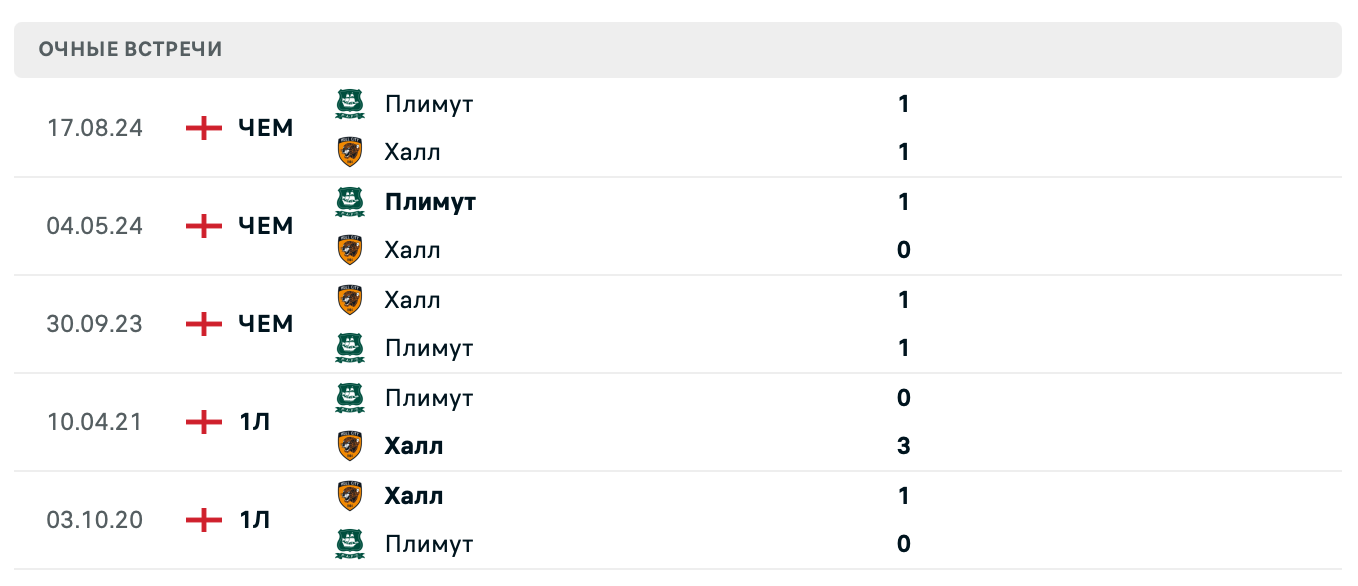Click England flag beside 03.10.20 date

204,520
